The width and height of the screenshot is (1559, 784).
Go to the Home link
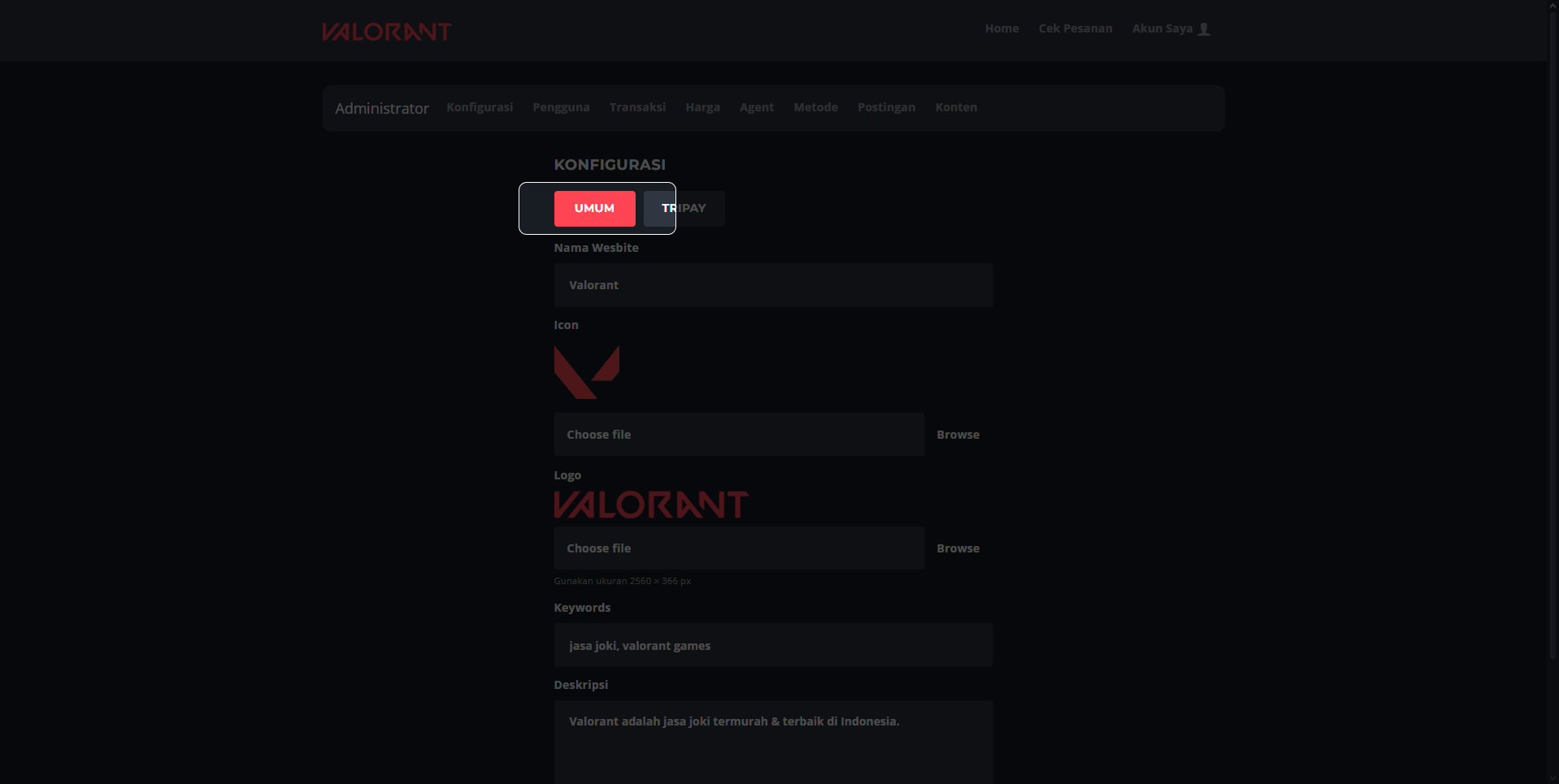tap(1001, 28)
